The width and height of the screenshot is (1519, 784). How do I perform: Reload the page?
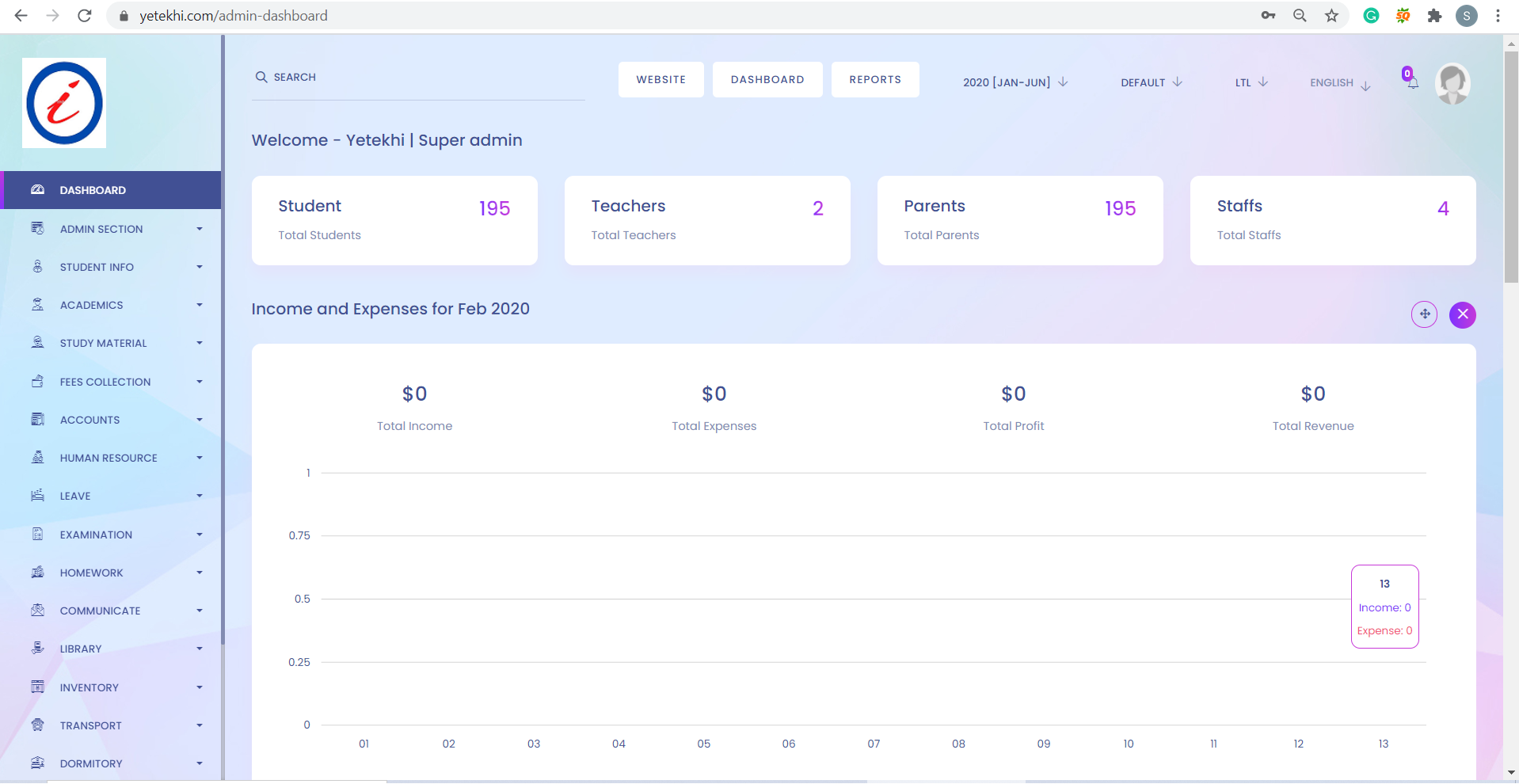[85, 16]
